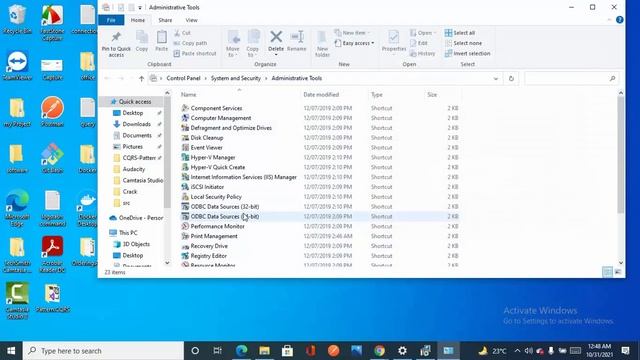Viewport: 640px width, 360px height.
Task: Open Settings gear from the taskbar
Action: pyautogui.click(x=402, y=351)
